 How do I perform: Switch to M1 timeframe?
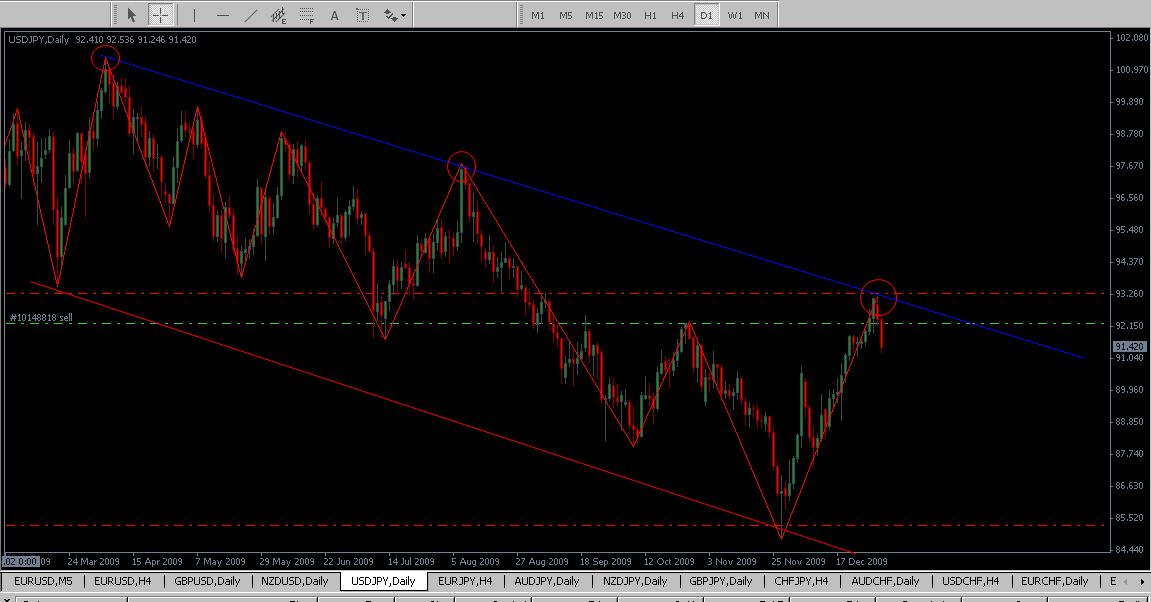538,15
